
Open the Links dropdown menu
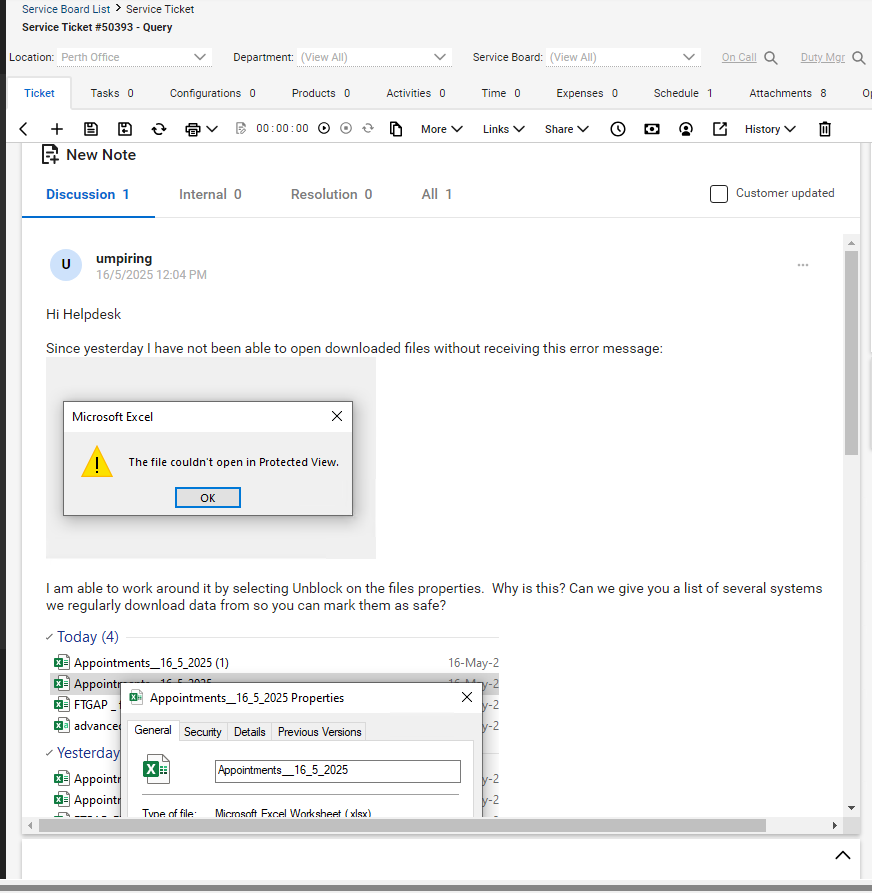click(x=503, y=129)
